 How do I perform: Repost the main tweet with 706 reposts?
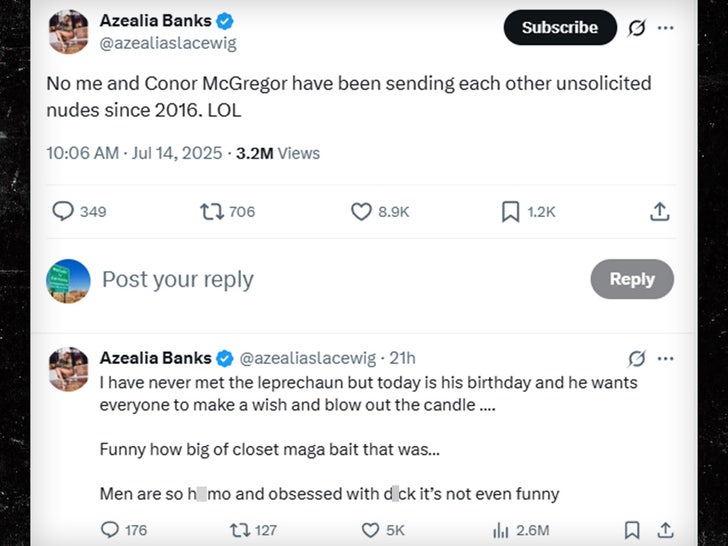click(211, 211)
